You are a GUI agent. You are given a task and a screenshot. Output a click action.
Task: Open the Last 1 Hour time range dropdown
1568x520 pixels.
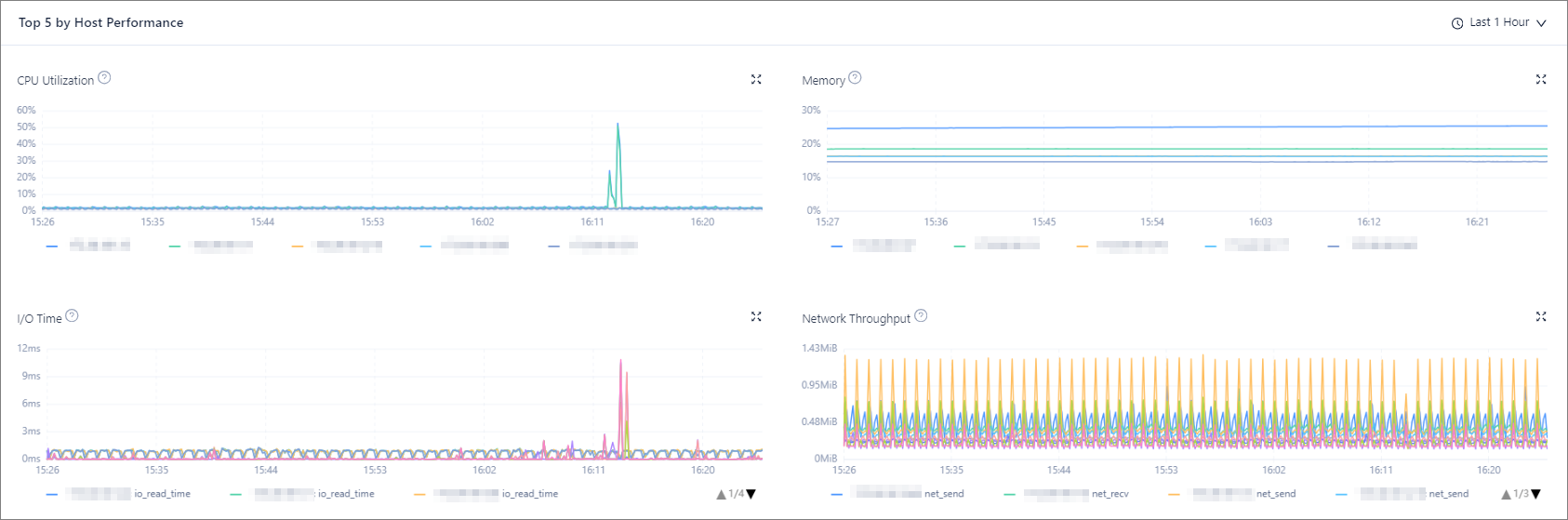(x=1498, y=22)
